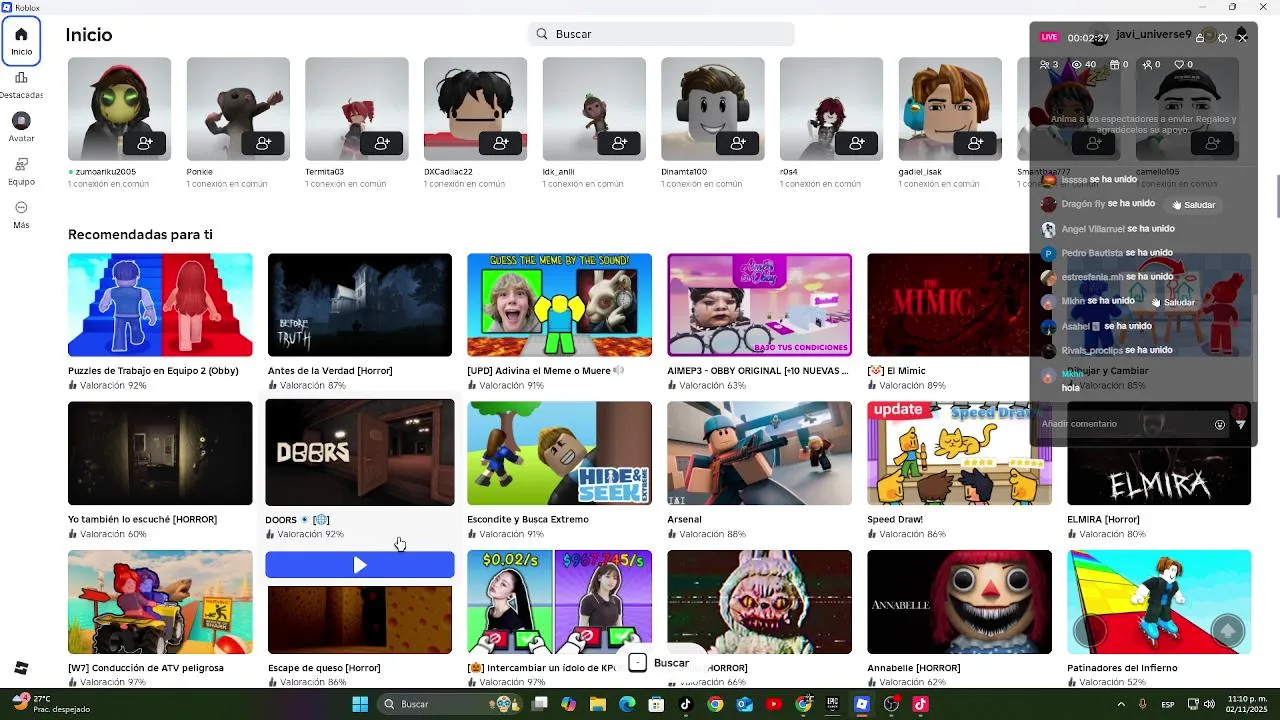This screenshot has height=720, width=1280.
Task: Click the lock icon in live overlay
Action: 1200,38
